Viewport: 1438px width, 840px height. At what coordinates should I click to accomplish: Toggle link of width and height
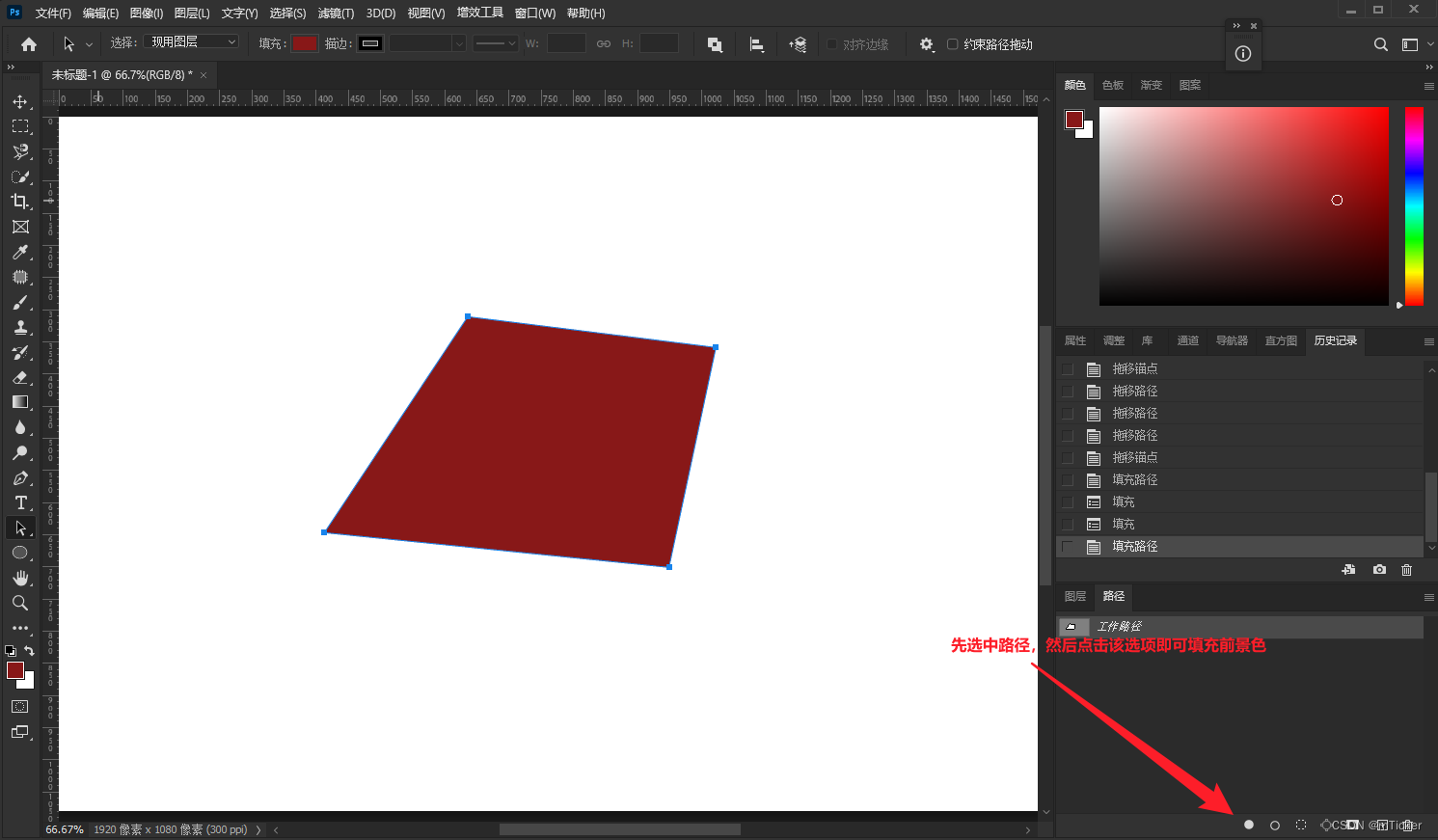(x=604, y=44)
